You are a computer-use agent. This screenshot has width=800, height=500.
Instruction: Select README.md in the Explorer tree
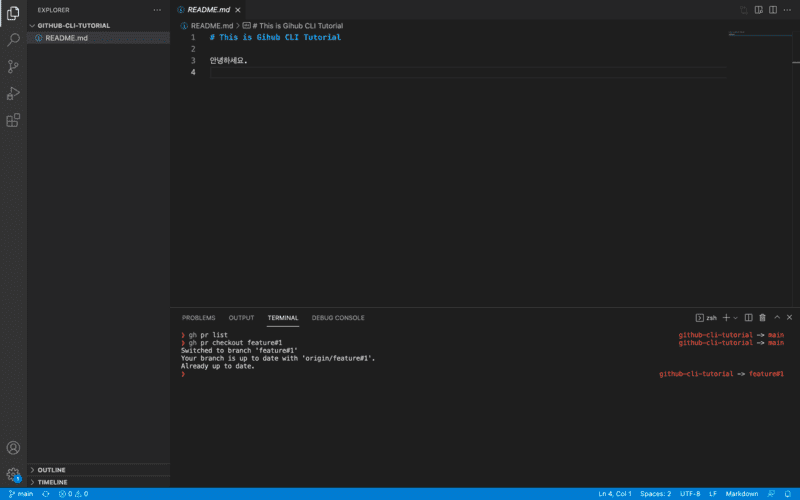click(66, 38)
